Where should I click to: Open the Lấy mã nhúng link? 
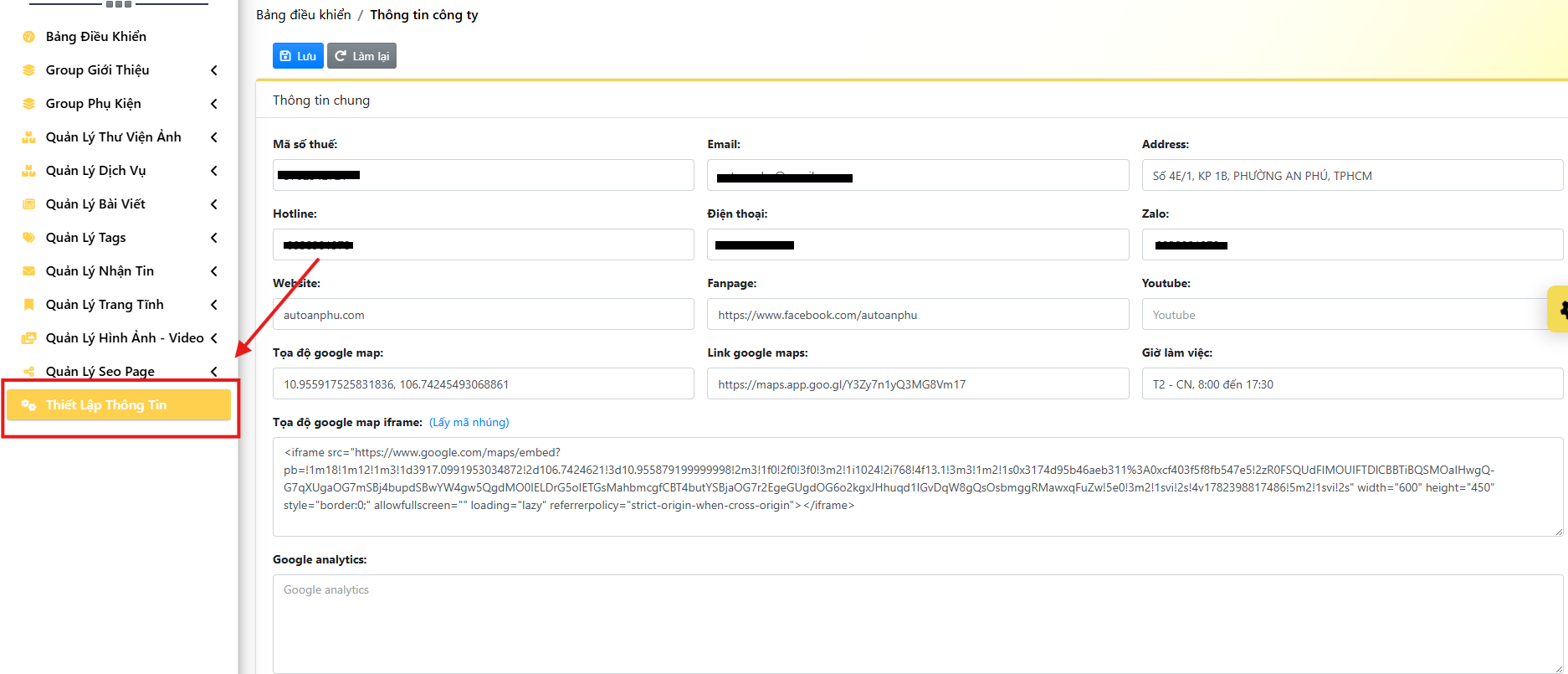pos(469,423)
